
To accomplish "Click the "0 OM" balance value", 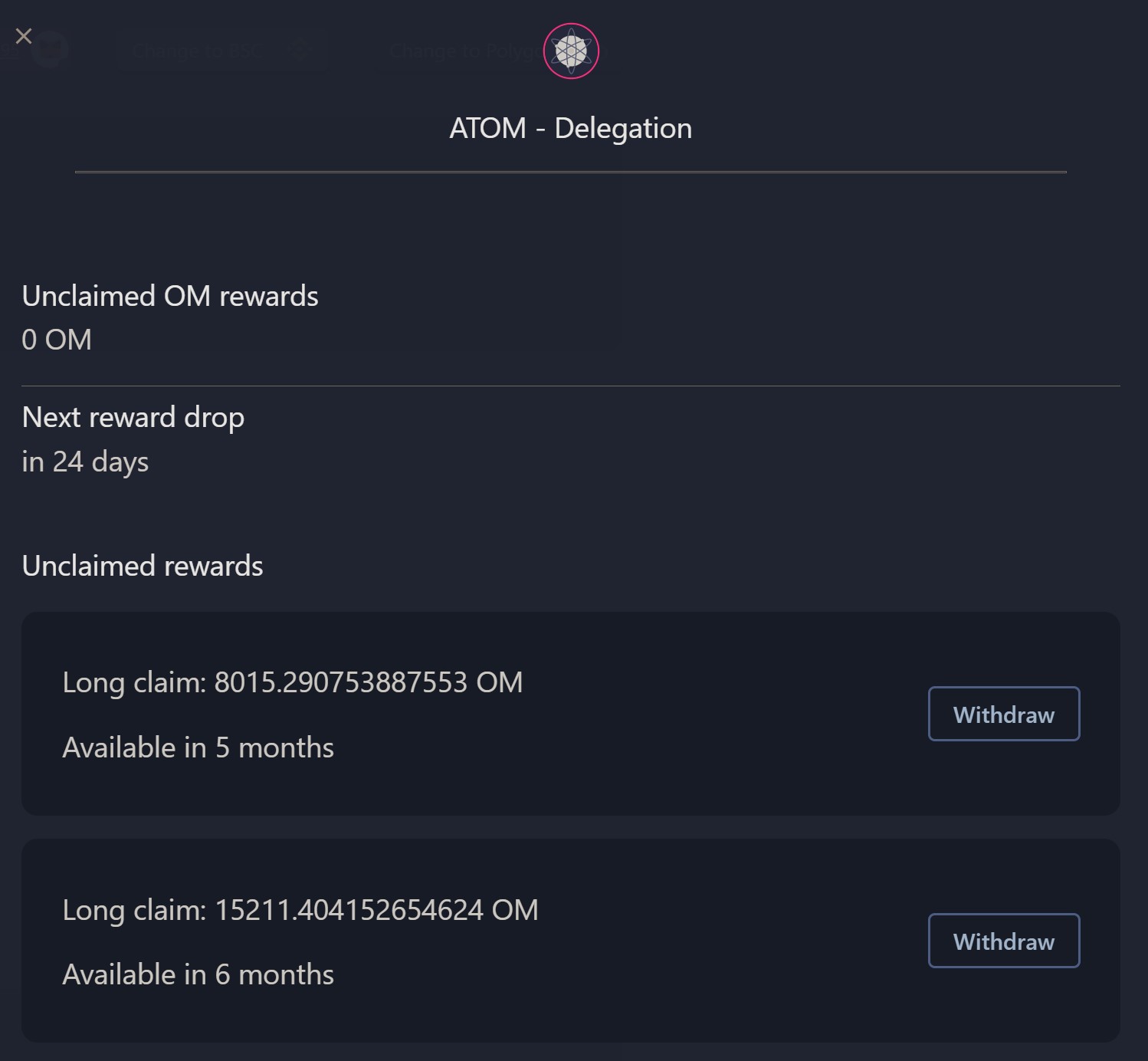I will pyautogui.click(x=57, y=340).
